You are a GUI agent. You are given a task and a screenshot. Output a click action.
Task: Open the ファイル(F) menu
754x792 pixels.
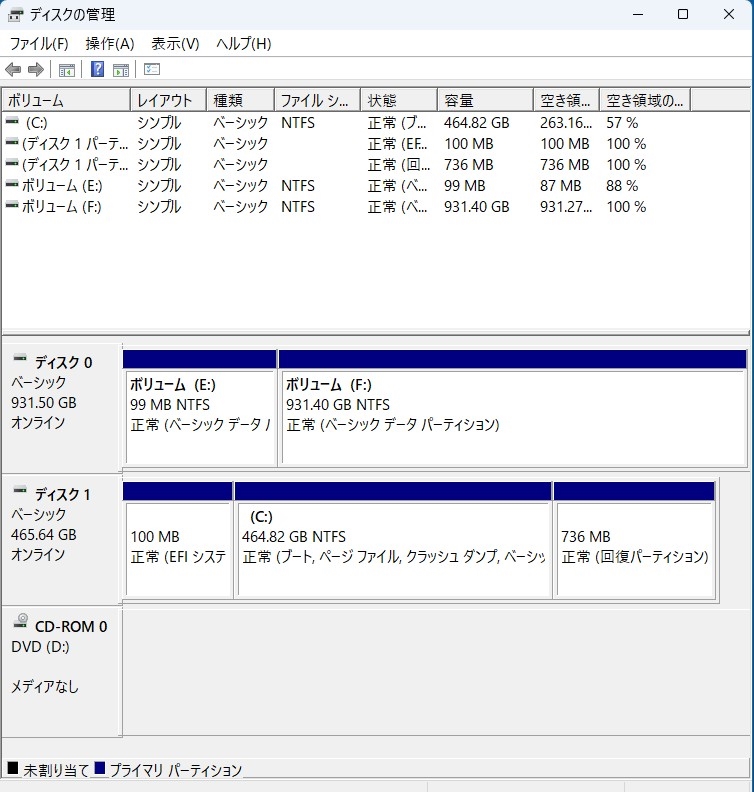click(x=39, y=44)
